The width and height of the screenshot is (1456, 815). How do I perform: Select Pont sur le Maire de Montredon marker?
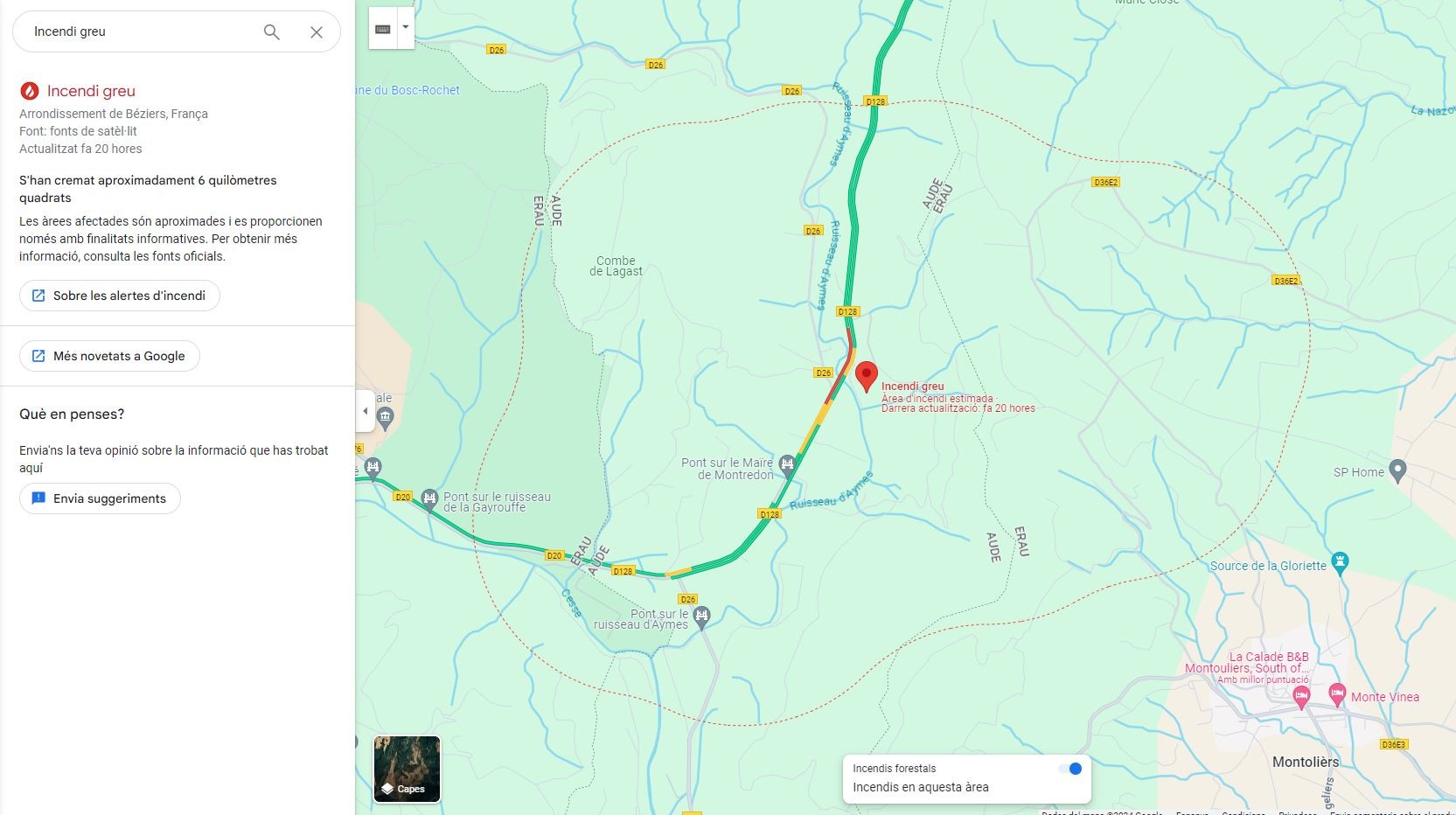tap(787, 463)
